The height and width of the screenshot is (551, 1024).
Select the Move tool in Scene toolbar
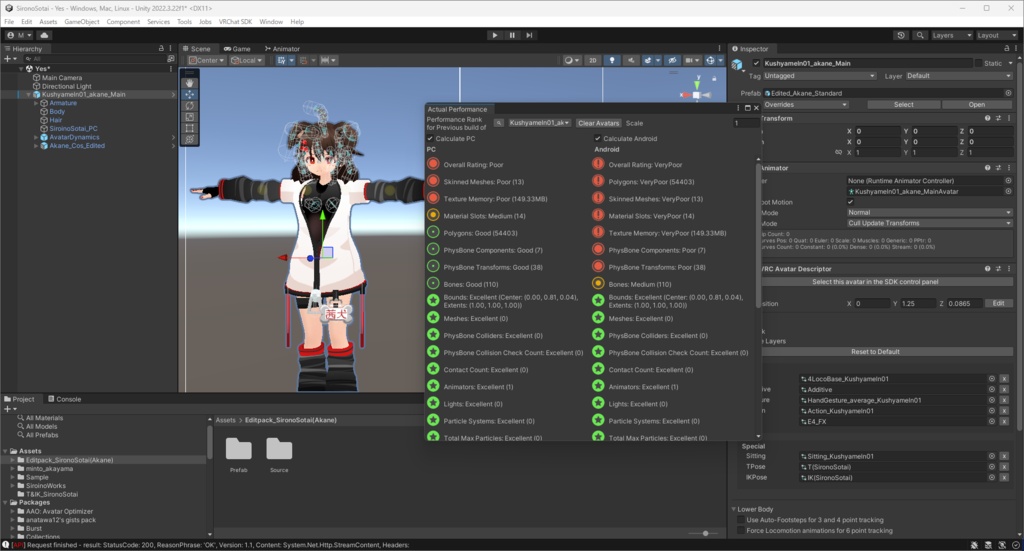pos(189,94)
